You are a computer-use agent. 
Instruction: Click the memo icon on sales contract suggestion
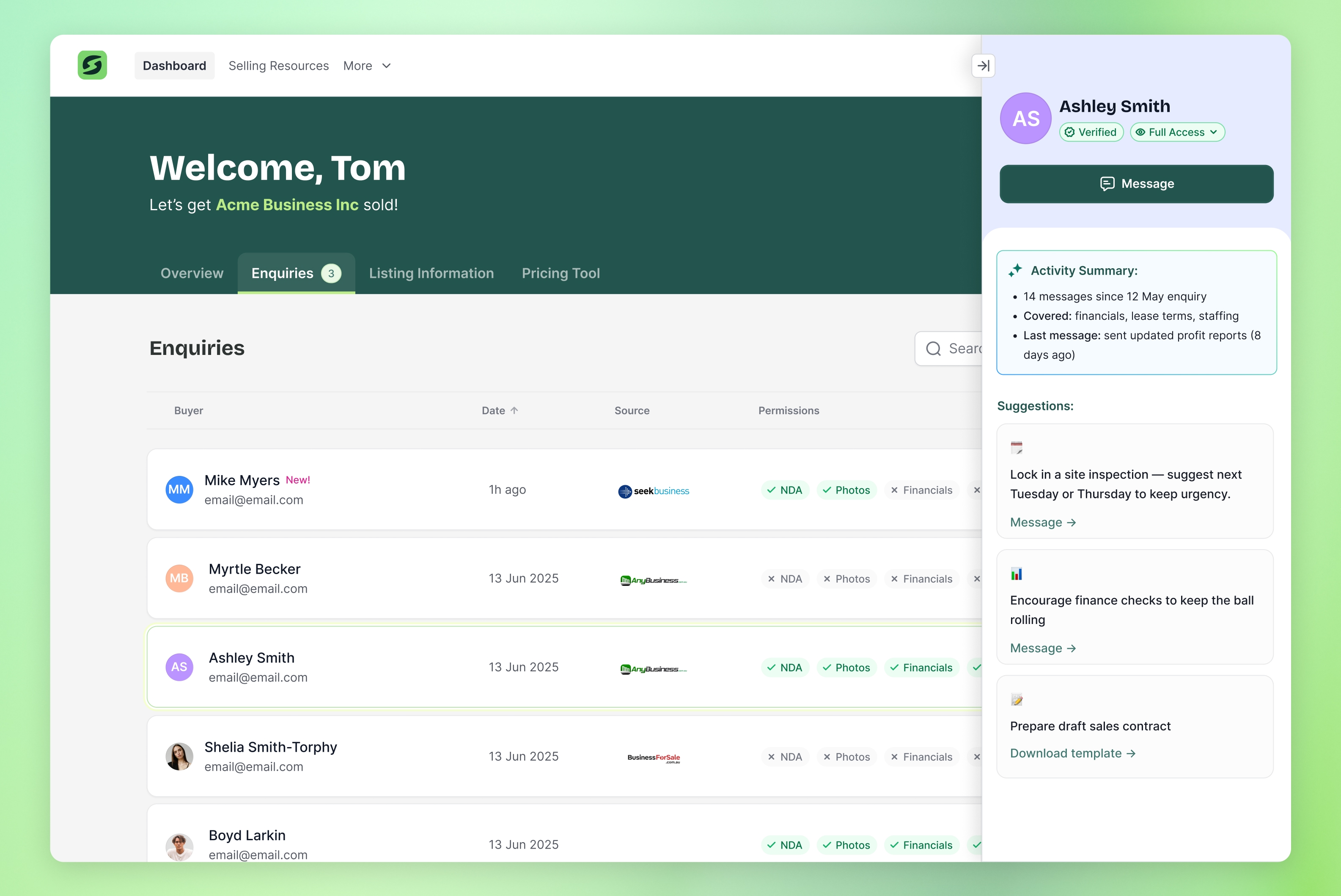pos(1017,699)
